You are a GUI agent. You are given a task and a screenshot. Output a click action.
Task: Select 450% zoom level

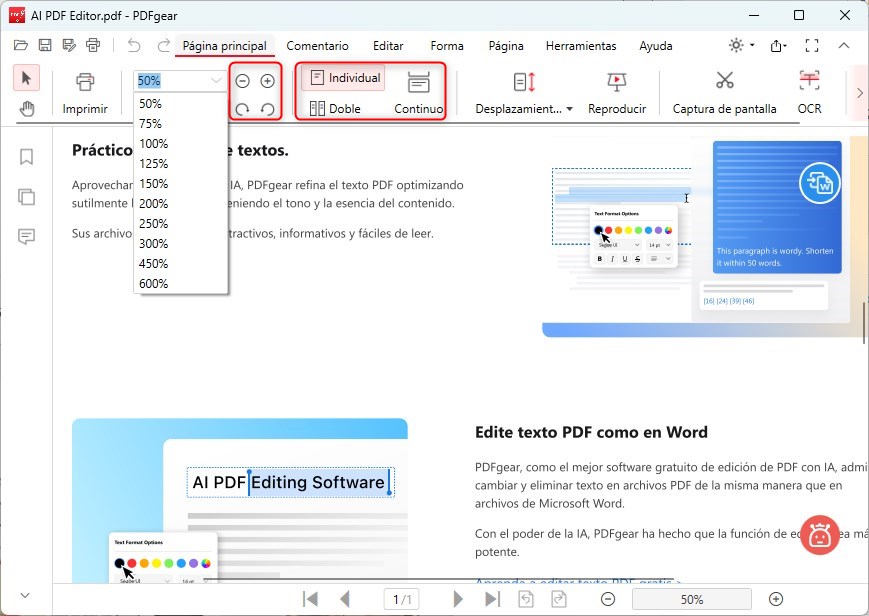(x=181, y=263)
